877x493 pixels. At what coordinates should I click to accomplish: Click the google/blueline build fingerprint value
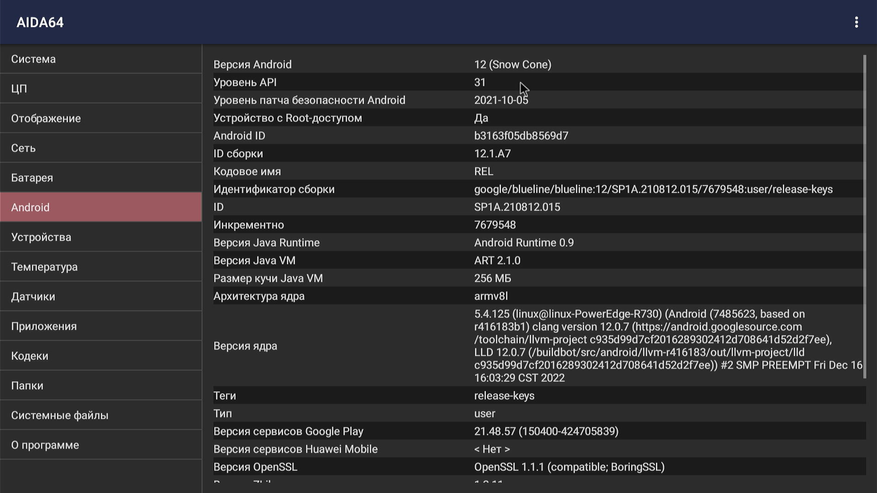(653, 189)
